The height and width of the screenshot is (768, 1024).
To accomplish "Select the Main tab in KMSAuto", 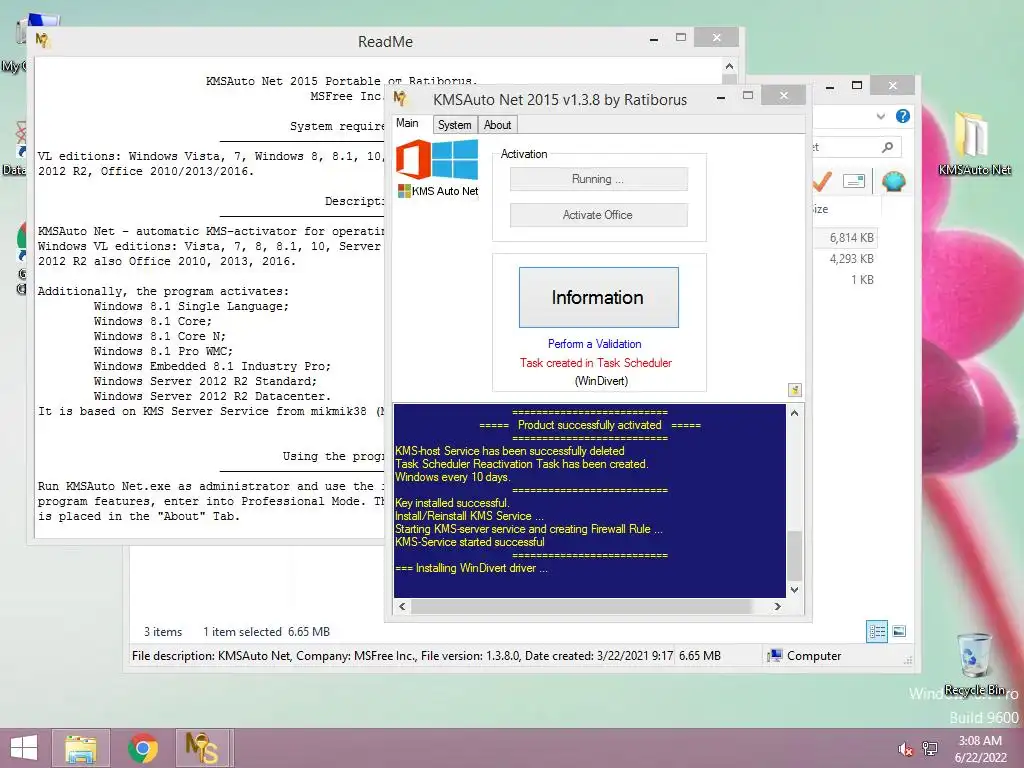I will [x=408, y=123].
